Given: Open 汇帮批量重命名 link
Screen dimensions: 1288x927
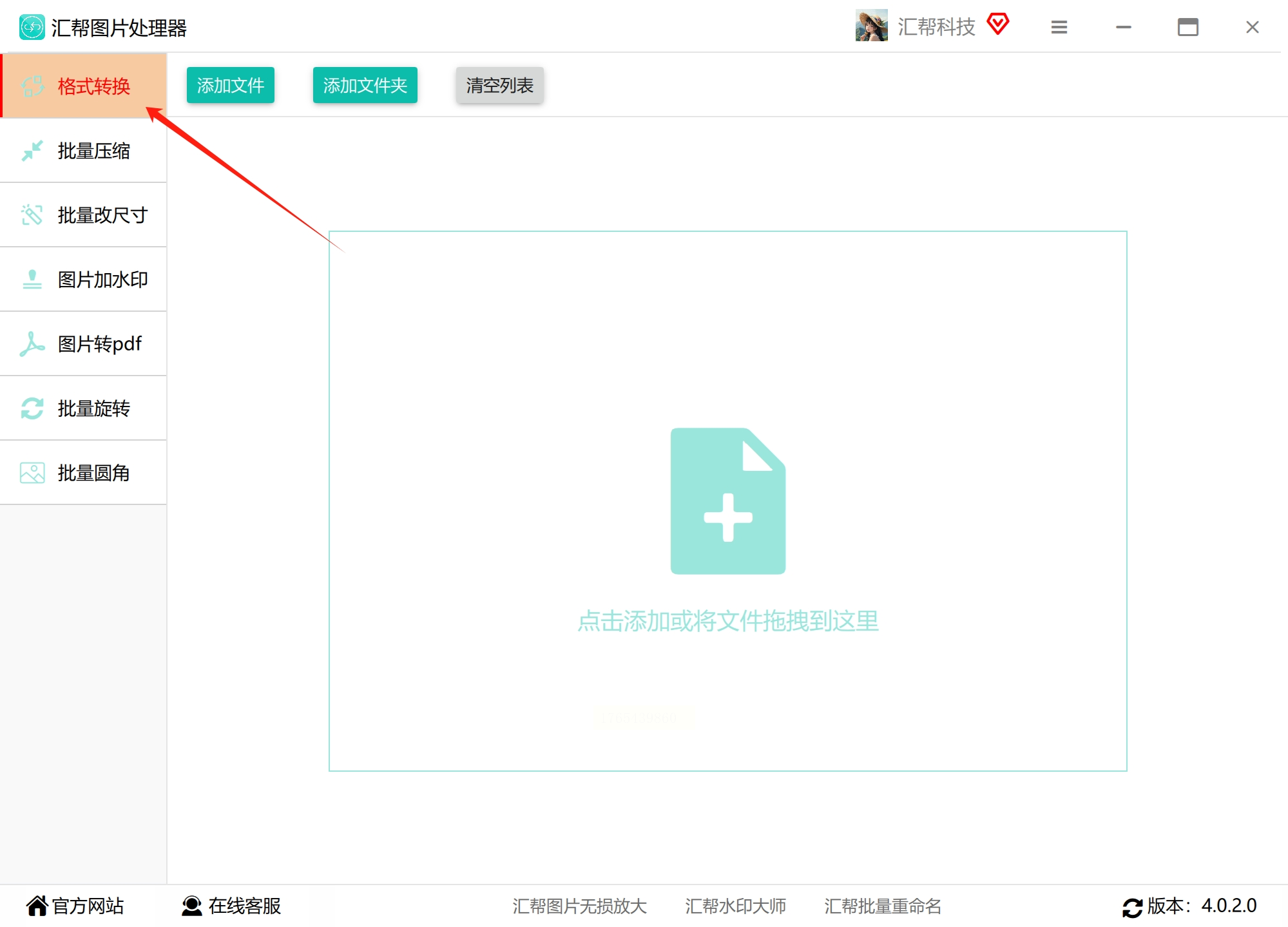Looking at the screenshot, I should 882,906.
